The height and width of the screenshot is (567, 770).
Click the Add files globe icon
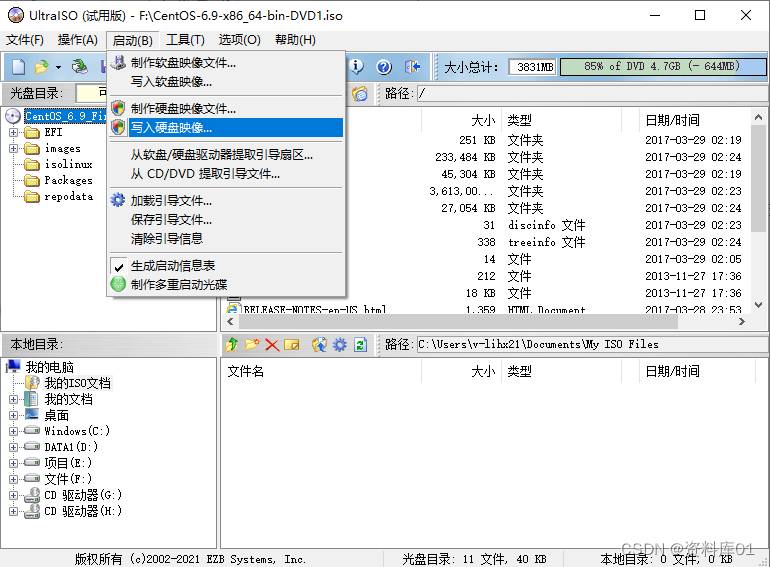pos(319,345)
